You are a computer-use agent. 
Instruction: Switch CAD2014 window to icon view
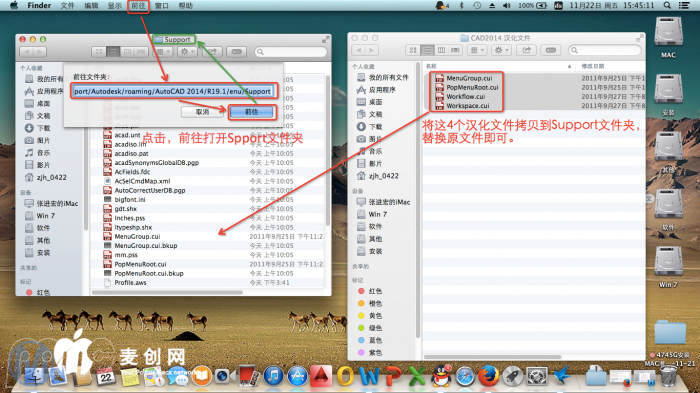(413, 50)
